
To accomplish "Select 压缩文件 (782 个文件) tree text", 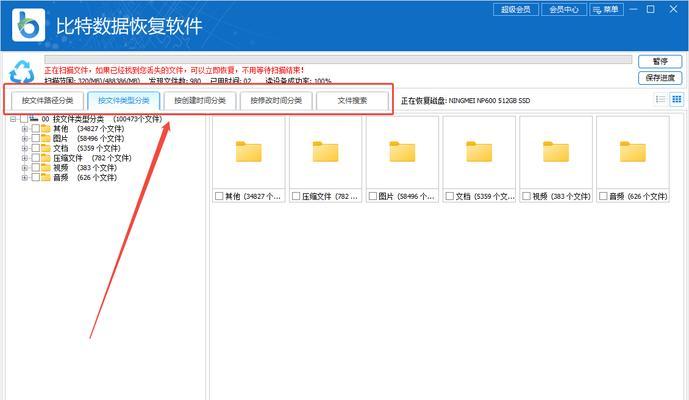I will (92, 158).
